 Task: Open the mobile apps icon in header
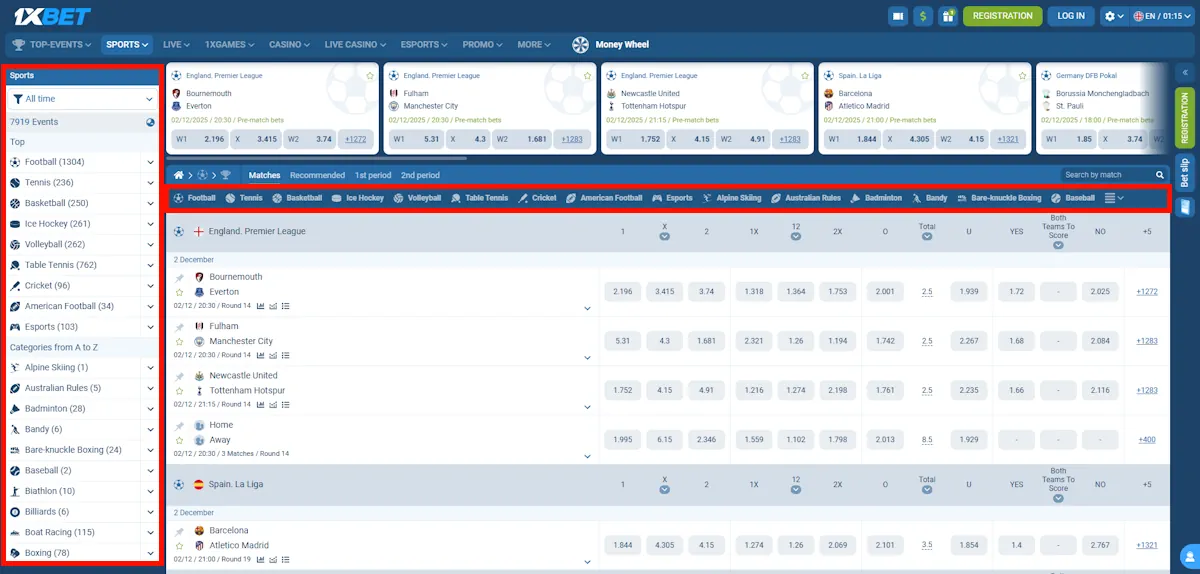coord(898,16)
